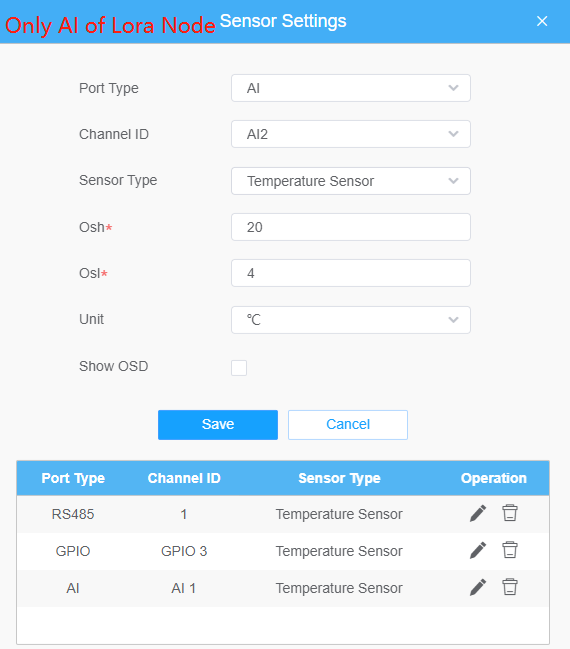This screenshot has width=570, height=649.
Task: Focus the Osh input field
Action: tap(351, 227)
